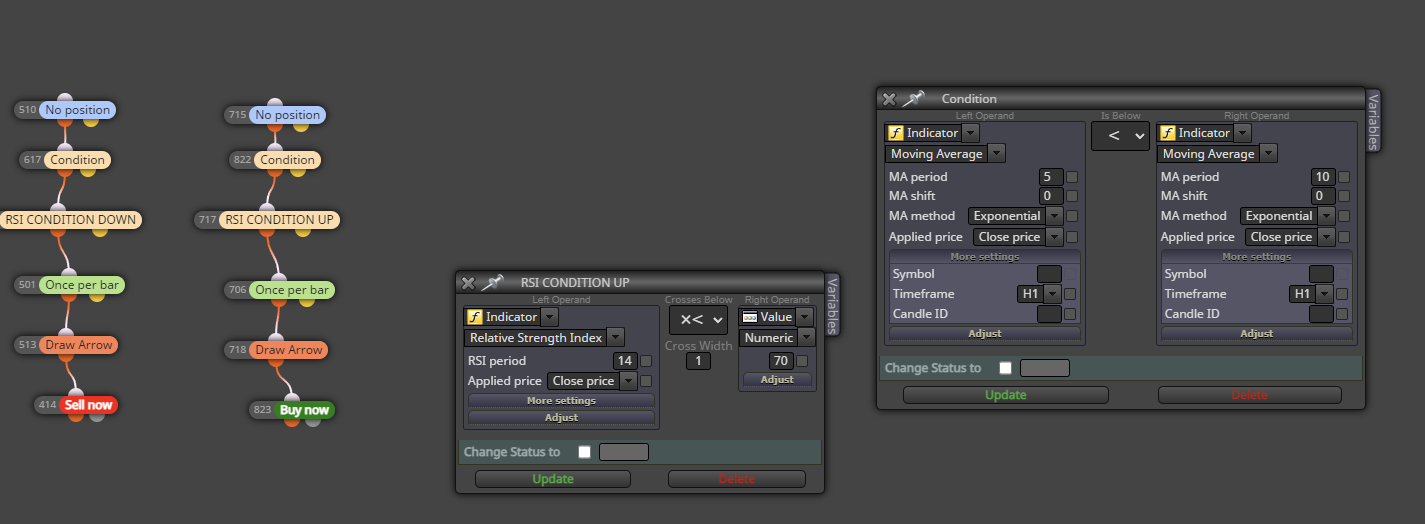This screenshot has height=524, width=1425.
Task: Open the Numeric type dropdown
Action: pyautogui.click(x=777, y=338)
